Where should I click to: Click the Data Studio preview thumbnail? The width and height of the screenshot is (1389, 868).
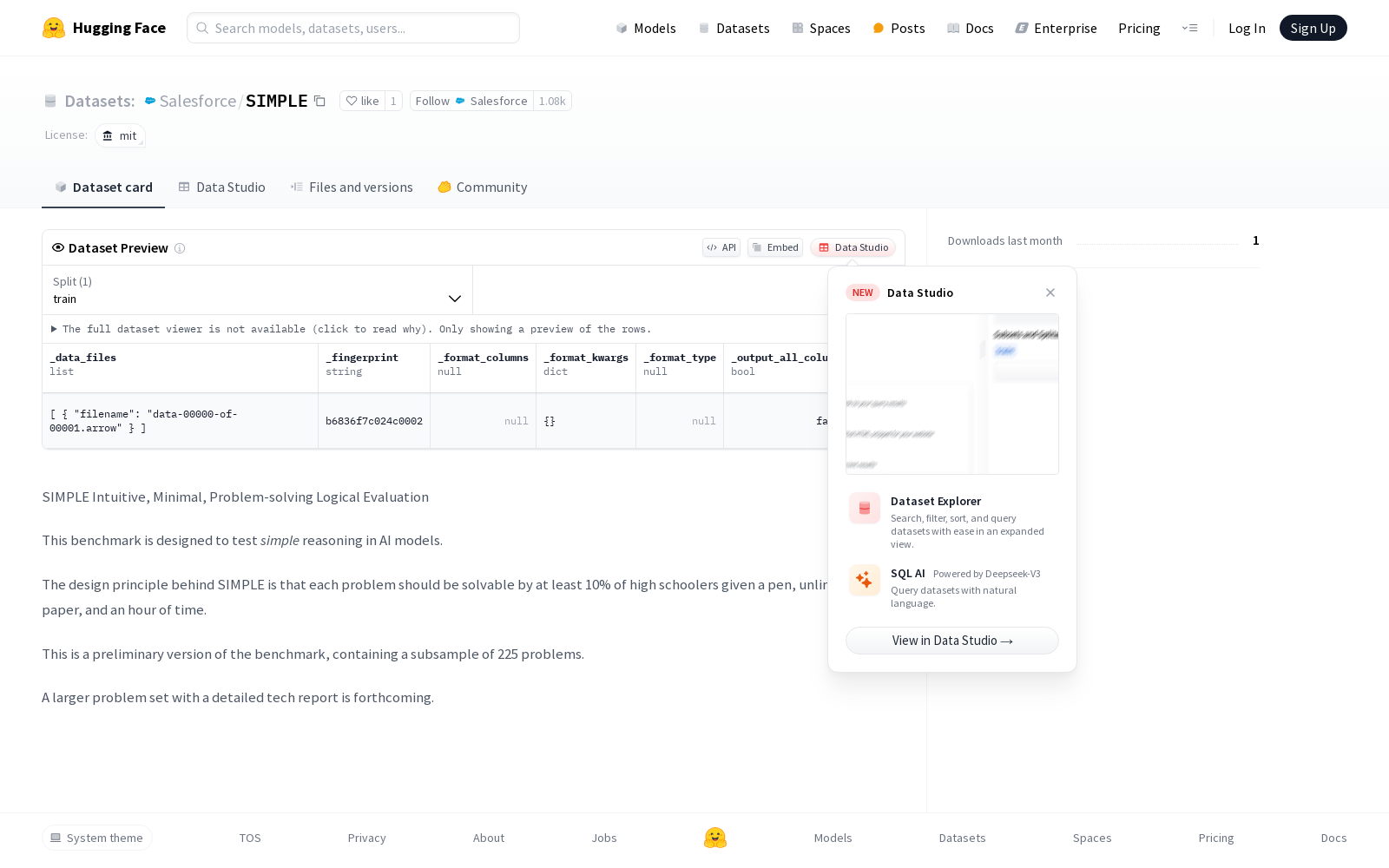[x=952, y=394]
